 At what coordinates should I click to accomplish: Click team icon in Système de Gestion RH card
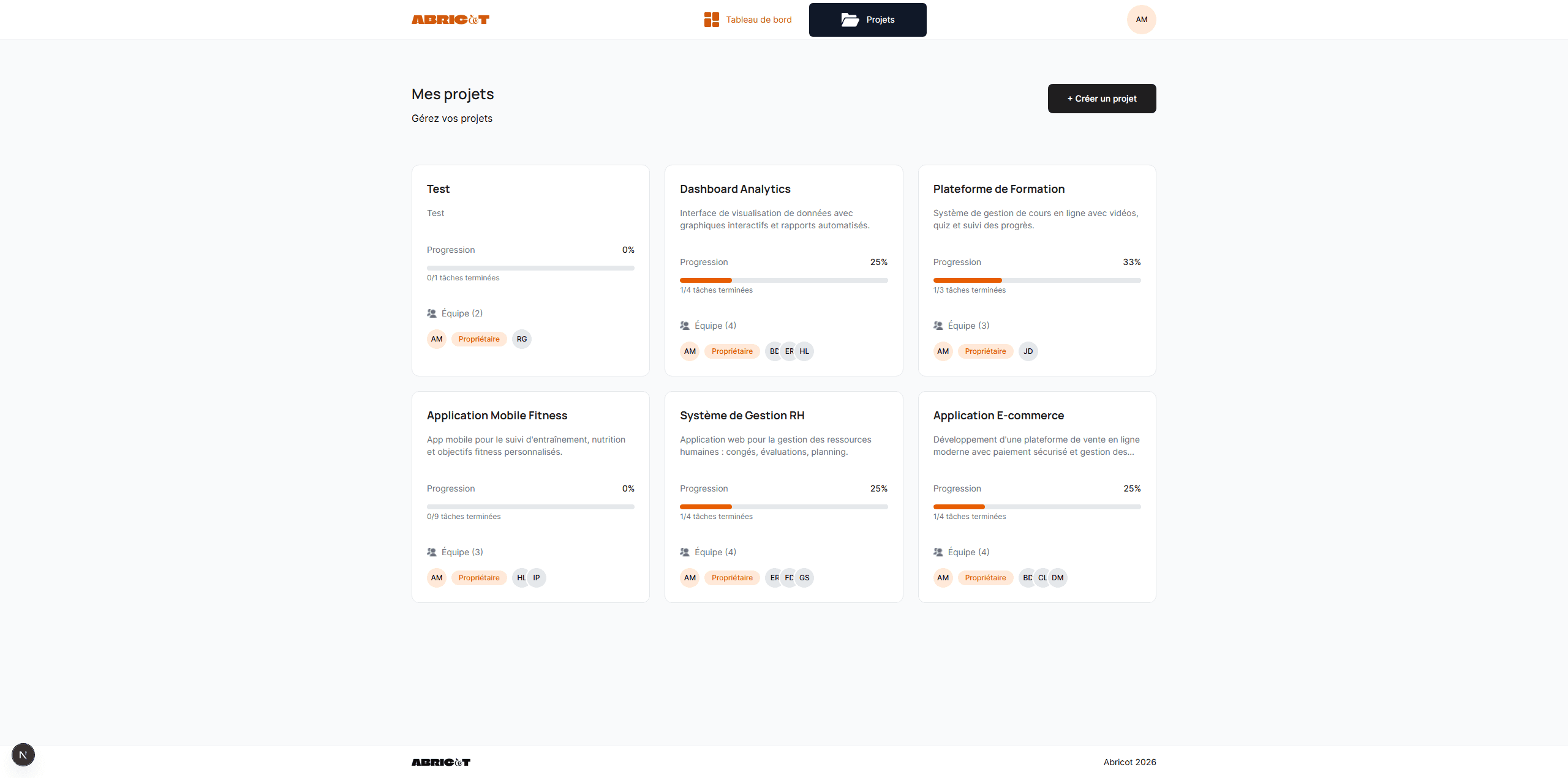685,552
